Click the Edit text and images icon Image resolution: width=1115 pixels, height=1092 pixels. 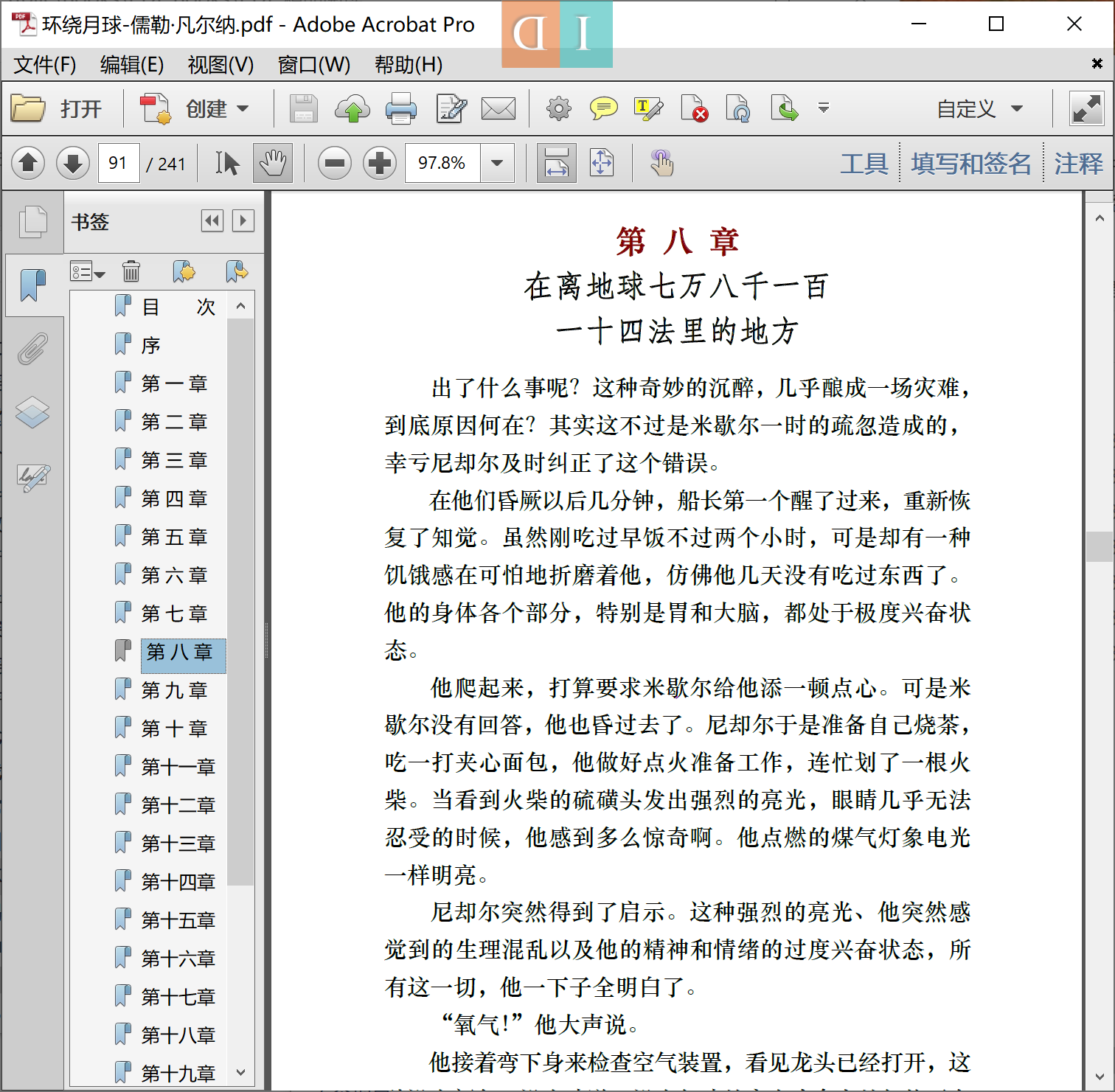click(x=451, y=108)
